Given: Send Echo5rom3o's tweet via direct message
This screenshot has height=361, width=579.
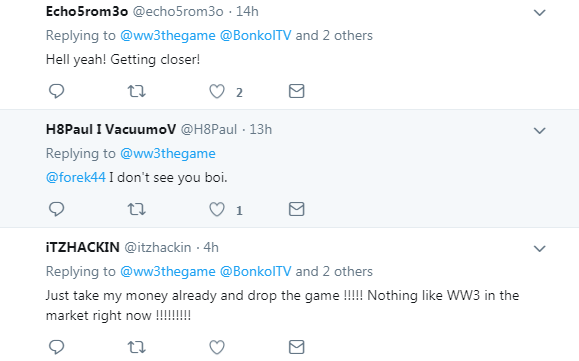Looking at the screenshot, I should tap(297, 91).
